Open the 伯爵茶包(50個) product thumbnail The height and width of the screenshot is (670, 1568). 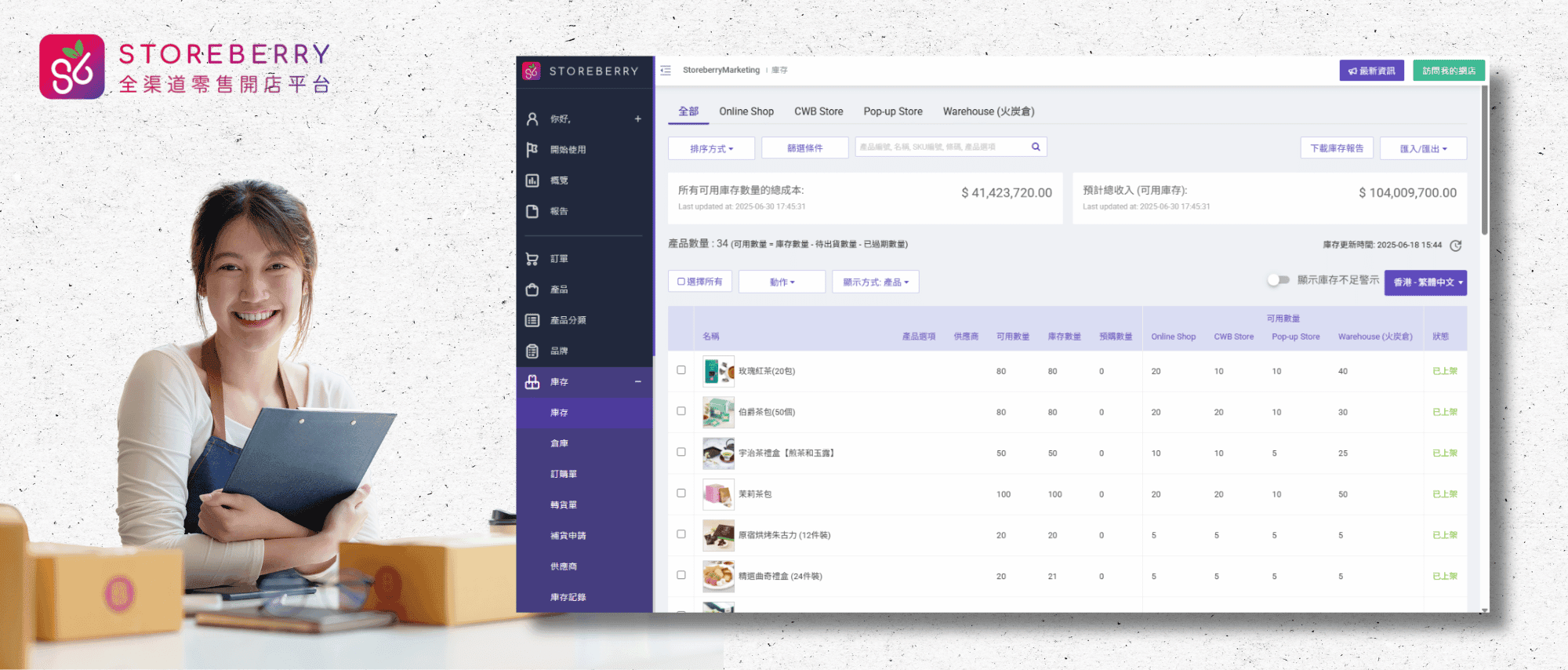coord(718,412)
